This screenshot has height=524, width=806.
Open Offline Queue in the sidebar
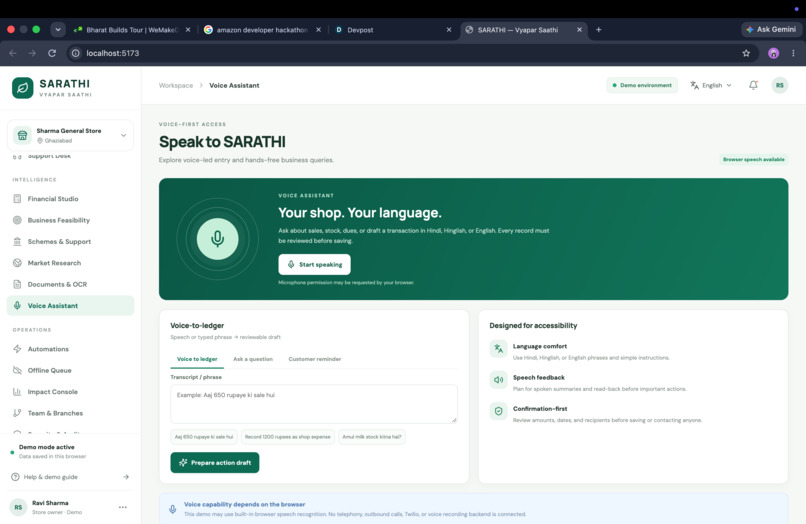pos(70,370)
